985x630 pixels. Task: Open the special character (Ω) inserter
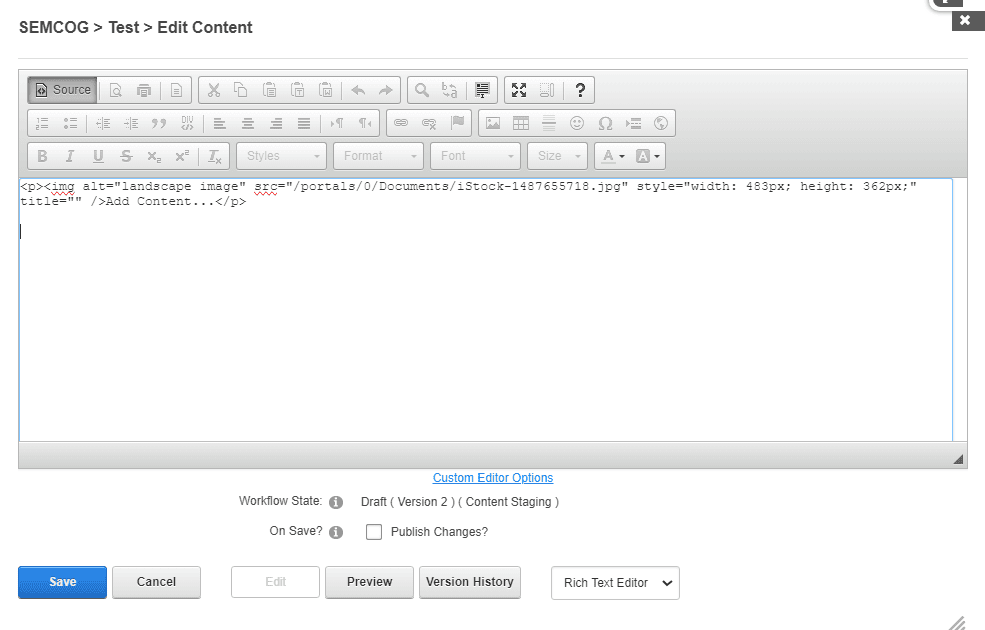604,122
